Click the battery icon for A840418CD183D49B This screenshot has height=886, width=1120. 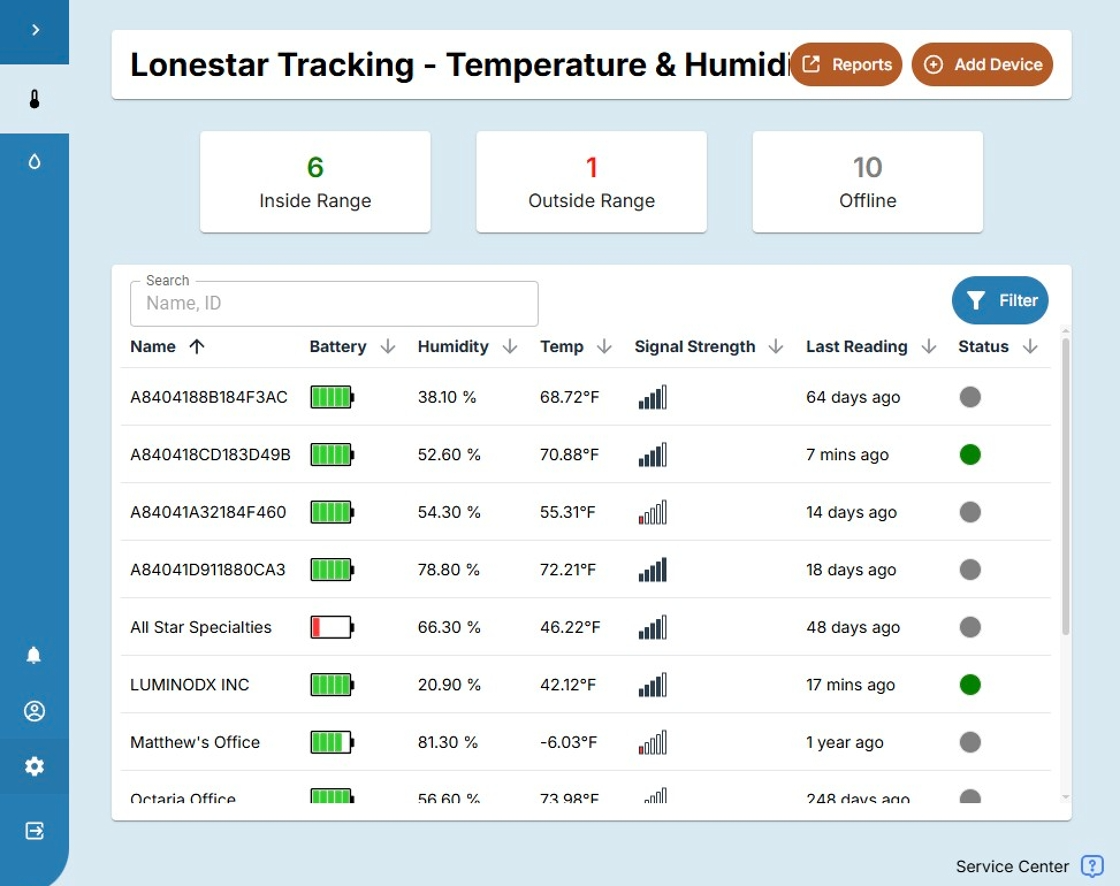click(x=332, y=454)
